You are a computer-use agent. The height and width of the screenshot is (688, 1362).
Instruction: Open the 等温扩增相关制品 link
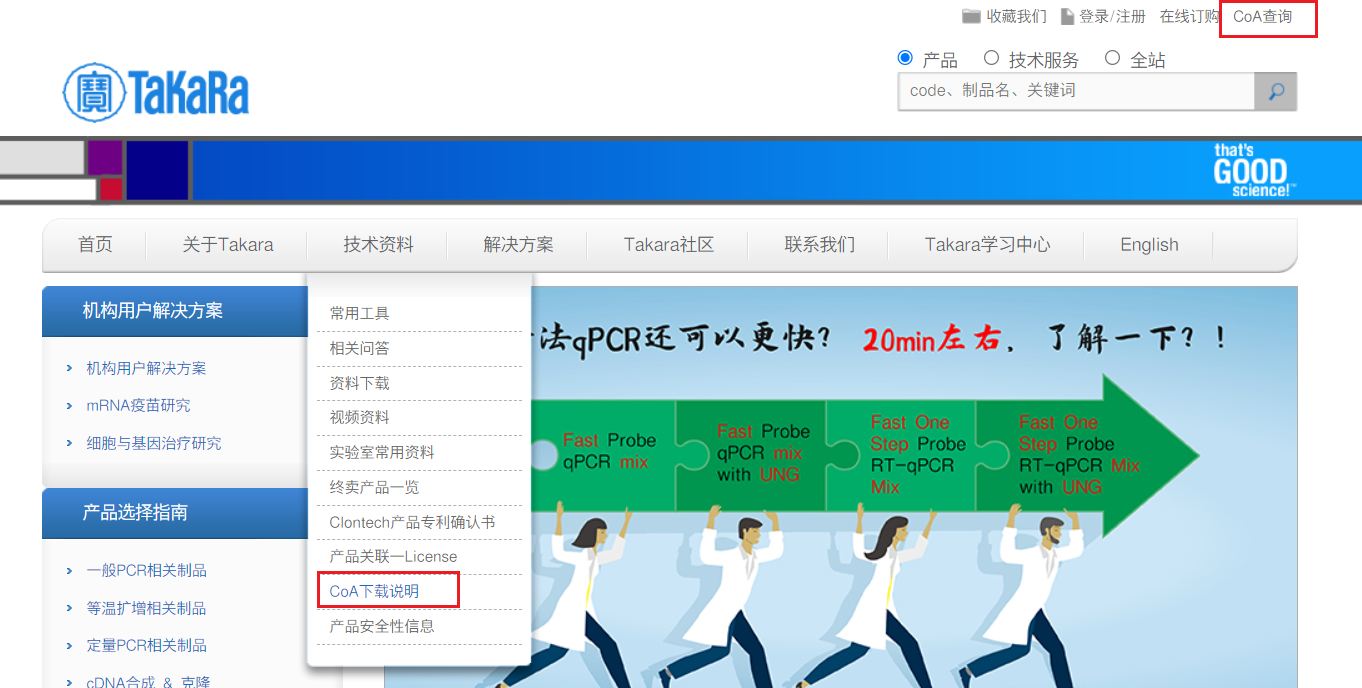pos(146,608)
